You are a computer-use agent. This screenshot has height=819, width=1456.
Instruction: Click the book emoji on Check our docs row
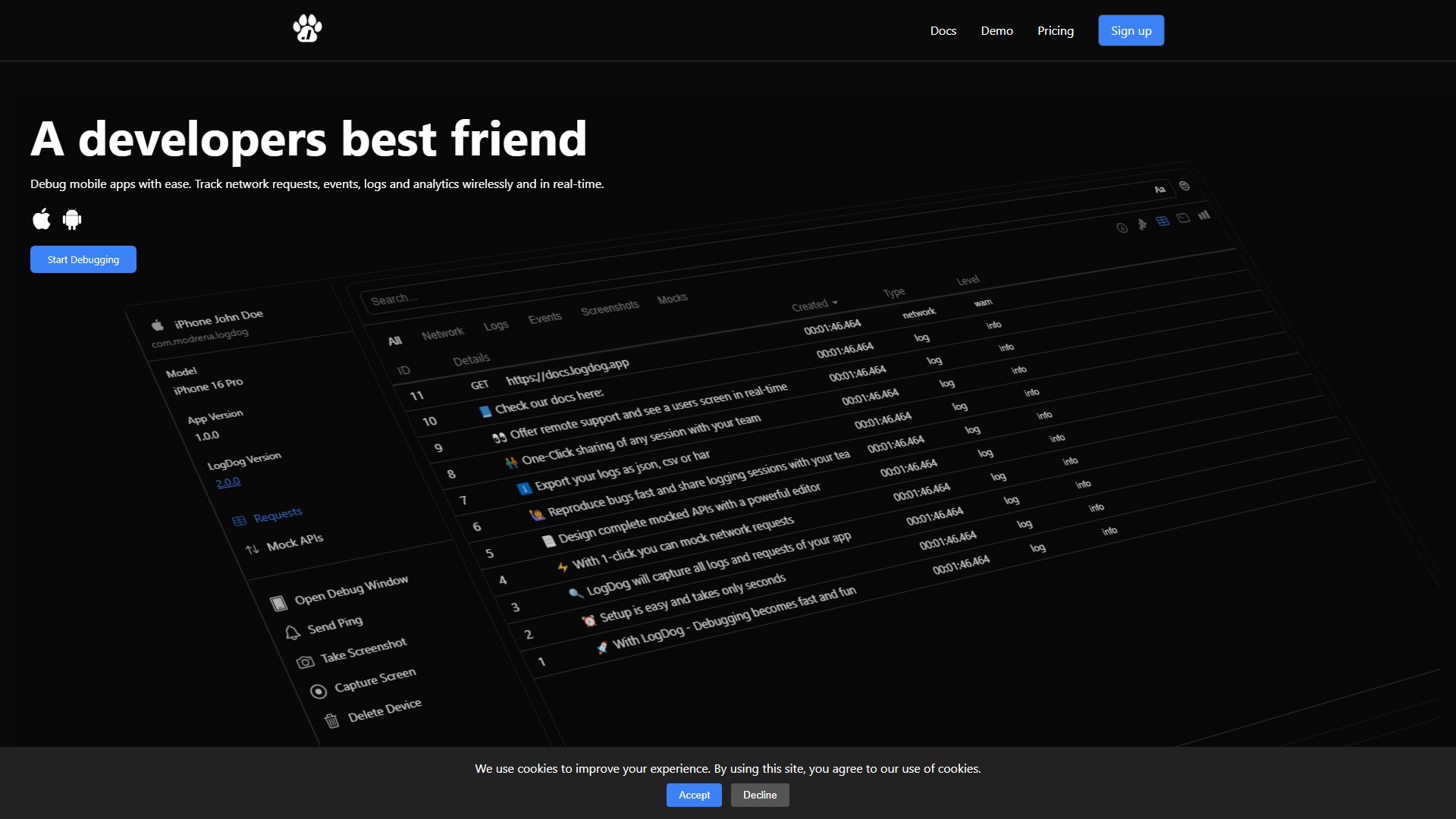point(485,412)
